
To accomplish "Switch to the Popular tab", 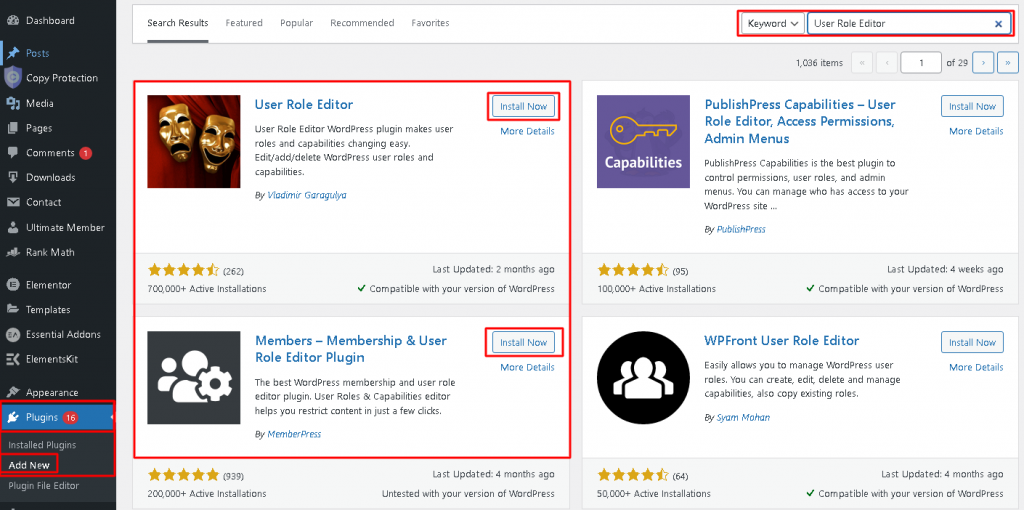I will pos(296,23).
